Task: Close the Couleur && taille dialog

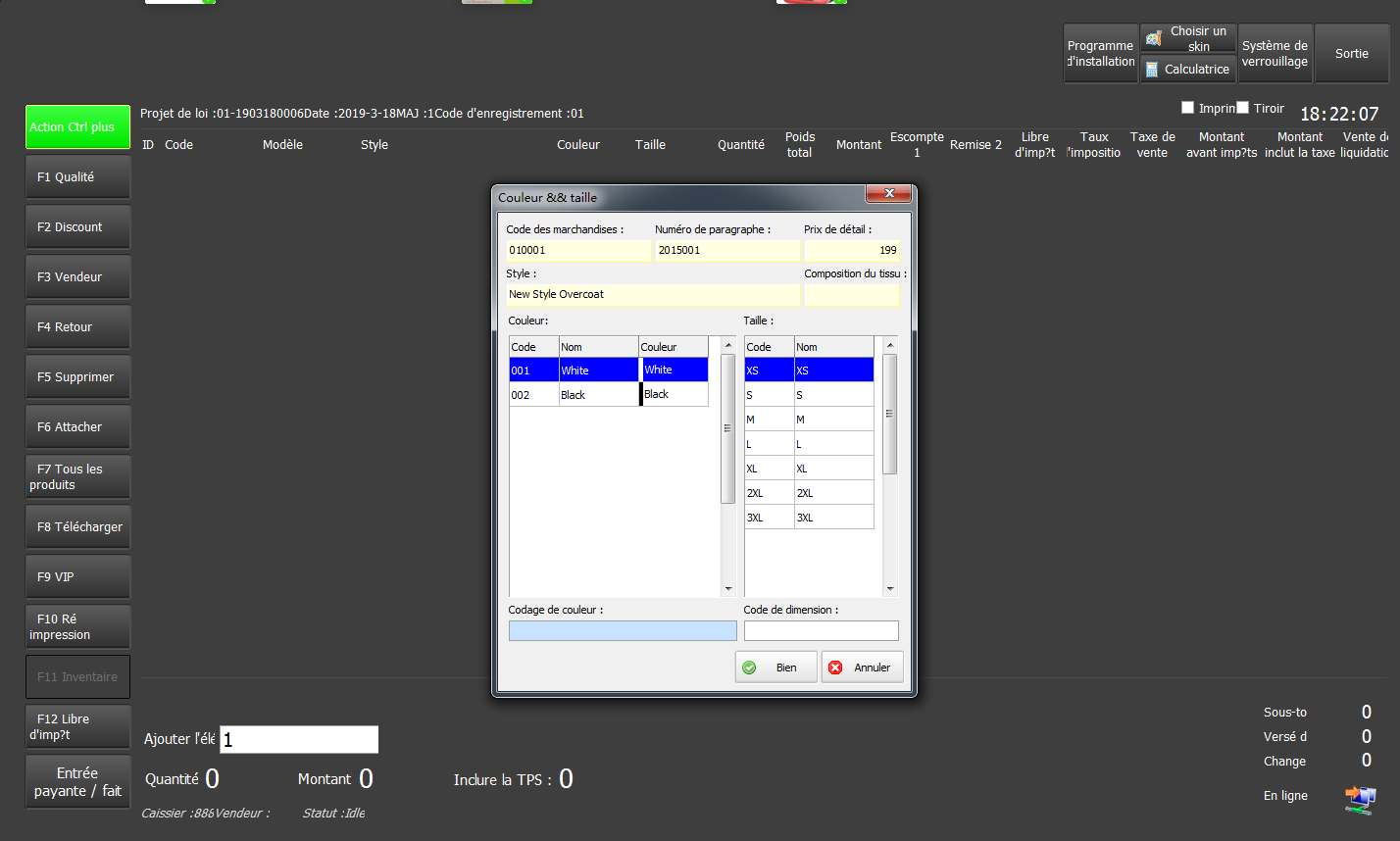Action: click(890, 194)
